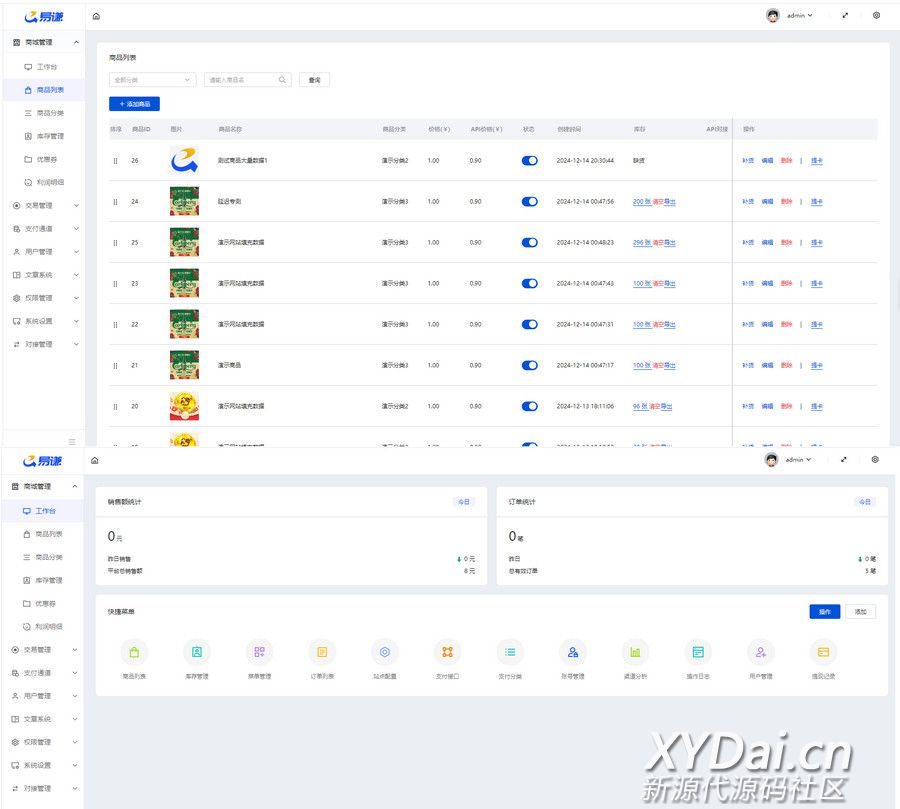Click the blue 添加商品 button
The width and height of the screenshot is (900, 809).
coord(134,104)
